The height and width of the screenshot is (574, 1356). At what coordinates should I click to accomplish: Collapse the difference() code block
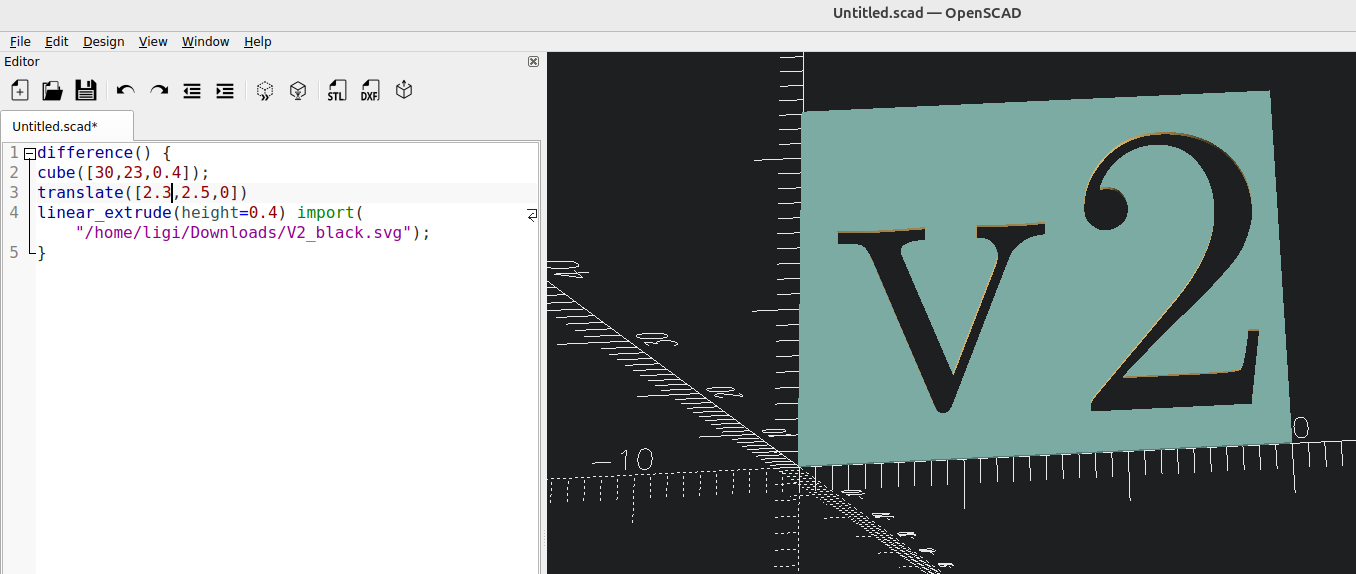click(29, 153)
